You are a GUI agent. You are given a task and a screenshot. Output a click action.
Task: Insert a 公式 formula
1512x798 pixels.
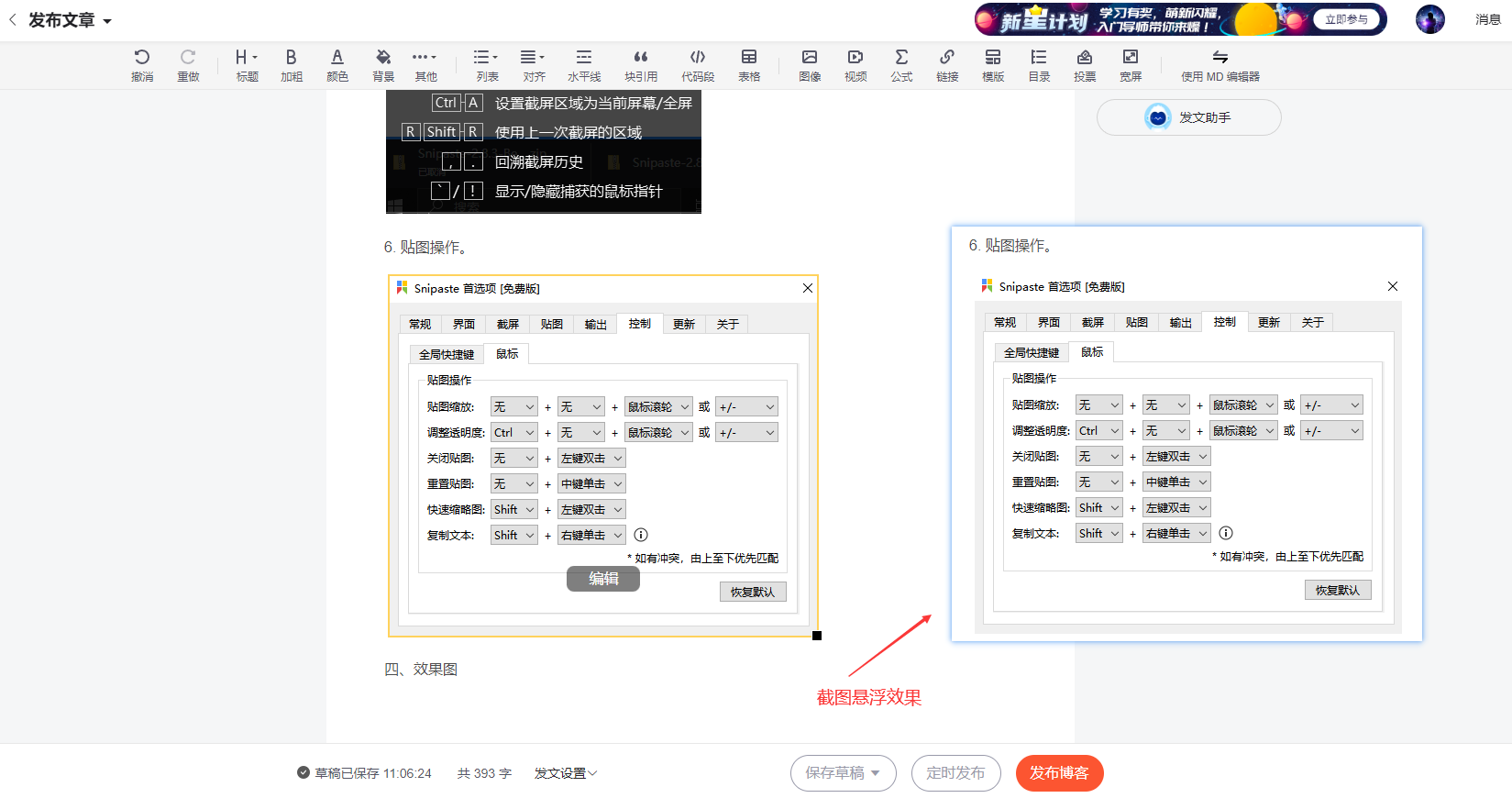pyautogui.click(x=901, y=66)
